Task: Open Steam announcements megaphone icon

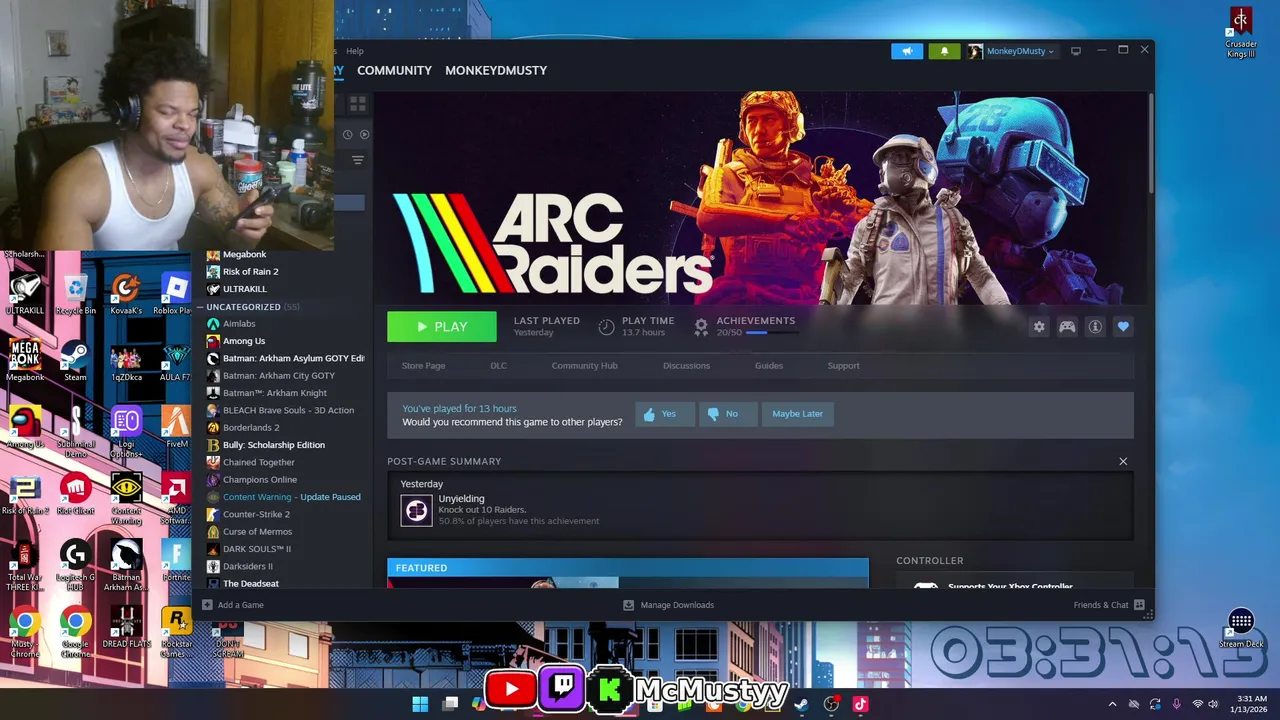Action: [x=907, y=51]
